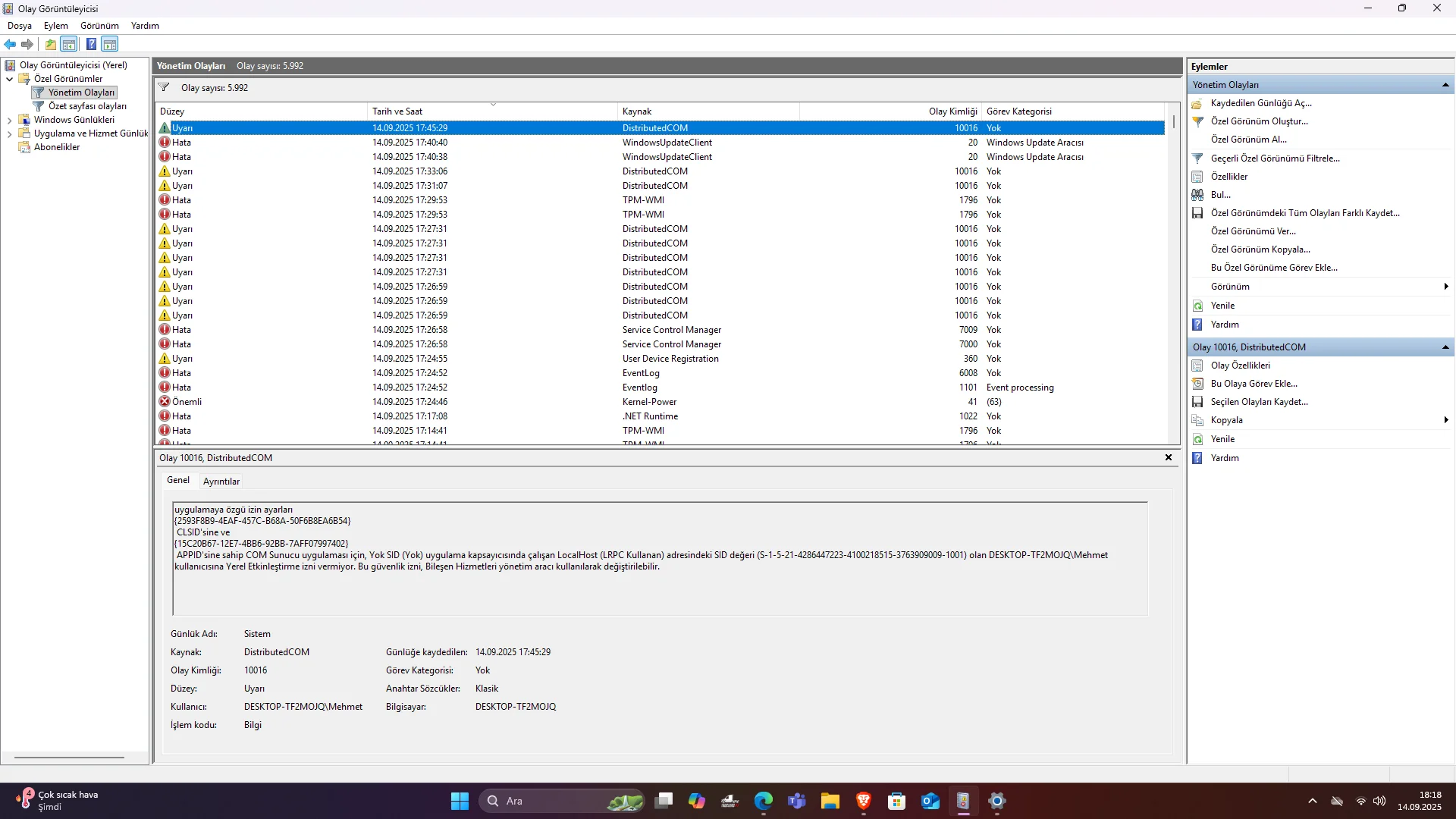Collapse the Yönetim Olayları actions section
The image size is (1456, 819).
(1445, 85)
